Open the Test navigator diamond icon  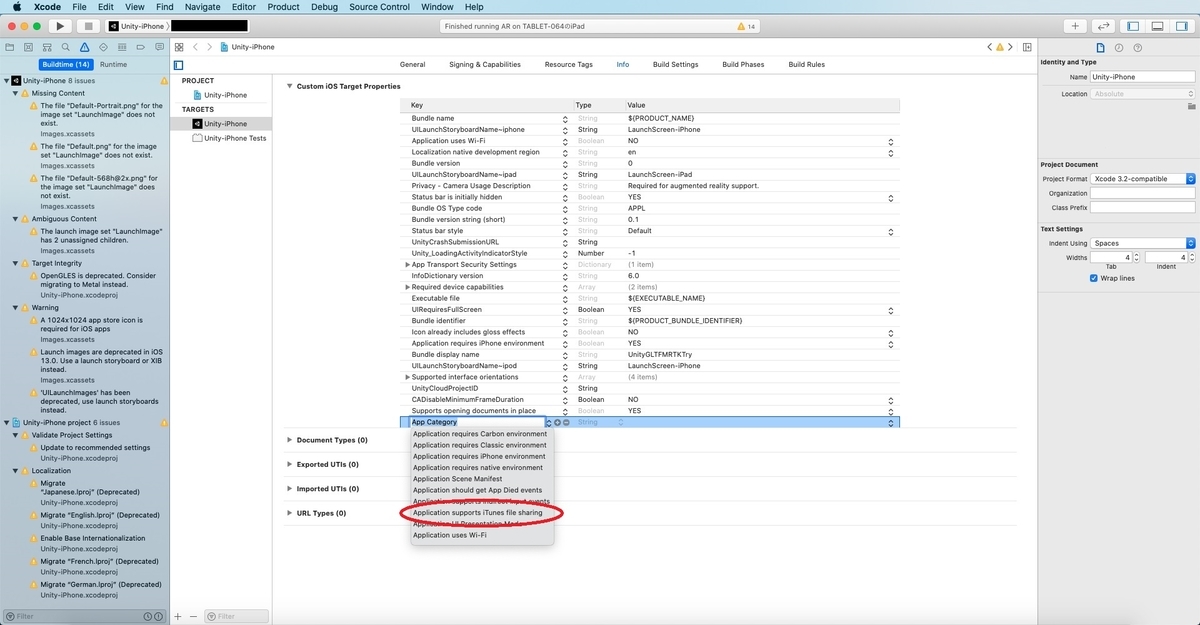click(101, 47)
